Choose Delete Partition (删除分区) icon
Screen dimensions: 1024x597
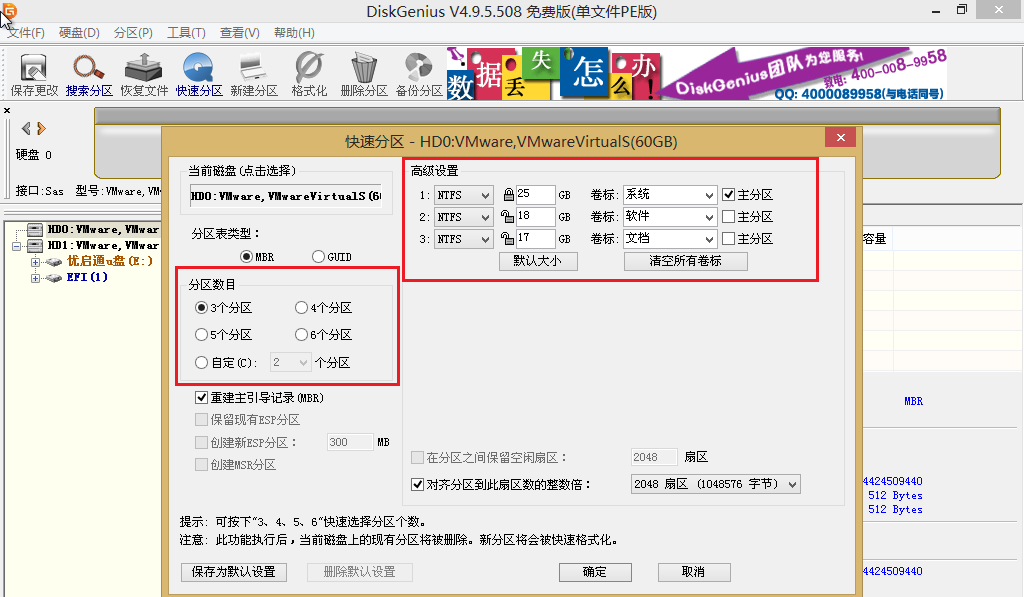[x=364, y=75]
